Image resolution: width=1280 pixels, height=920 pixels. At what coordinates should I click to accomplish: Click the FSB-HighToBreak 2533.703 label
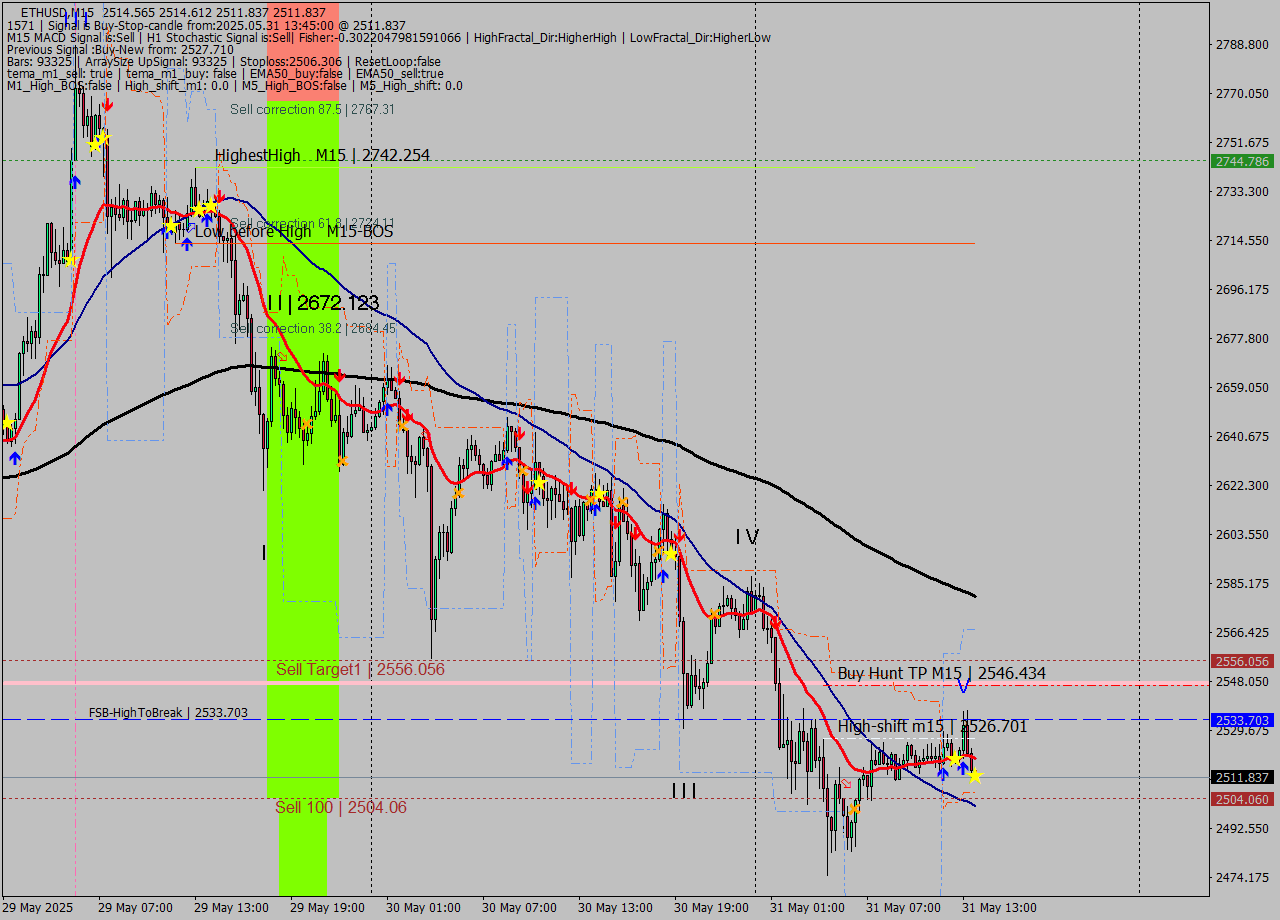tap(165, 712)
